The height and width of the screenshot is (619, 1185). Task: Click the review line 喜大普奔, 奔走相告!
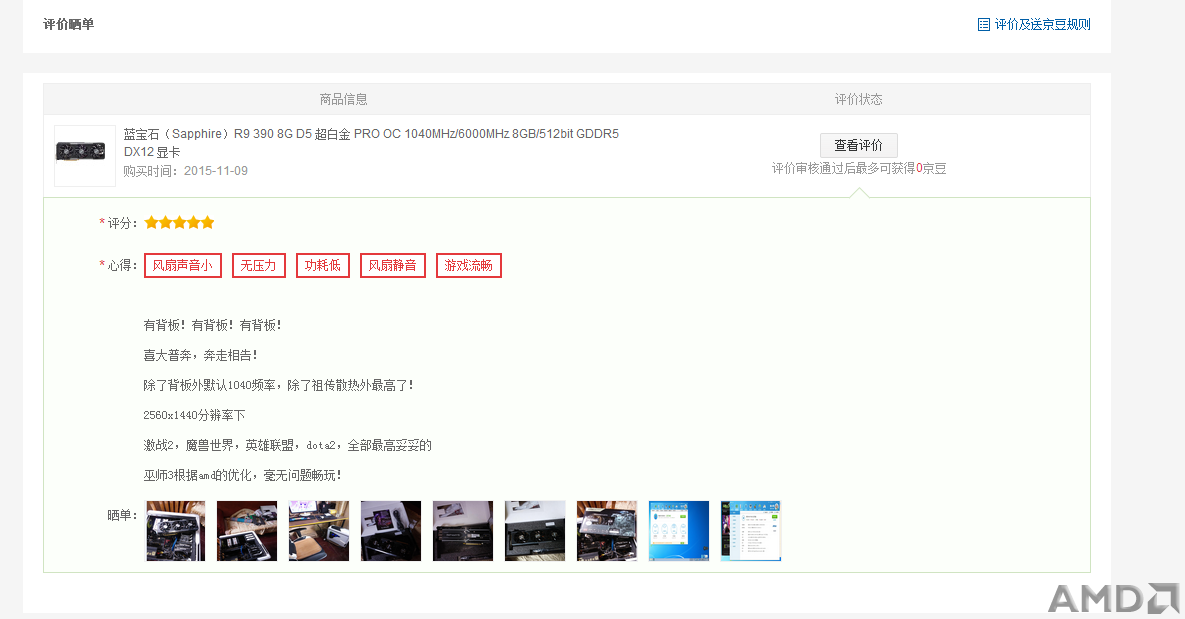tap(200, 355)
